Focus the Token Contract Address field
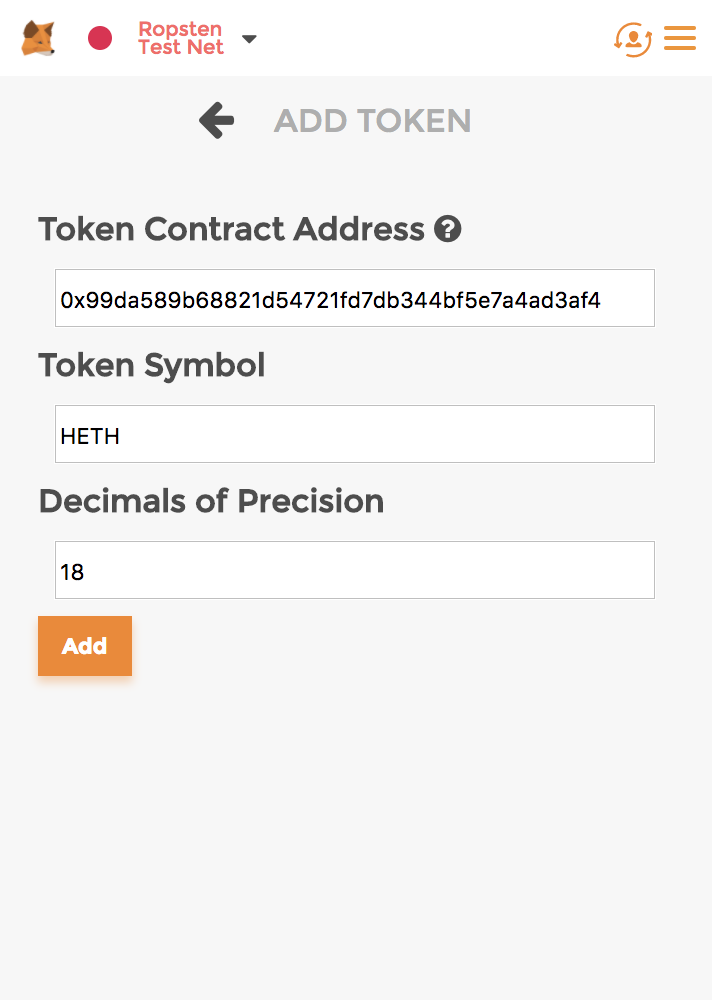The image size is (712, 1000). pos(354,298)
